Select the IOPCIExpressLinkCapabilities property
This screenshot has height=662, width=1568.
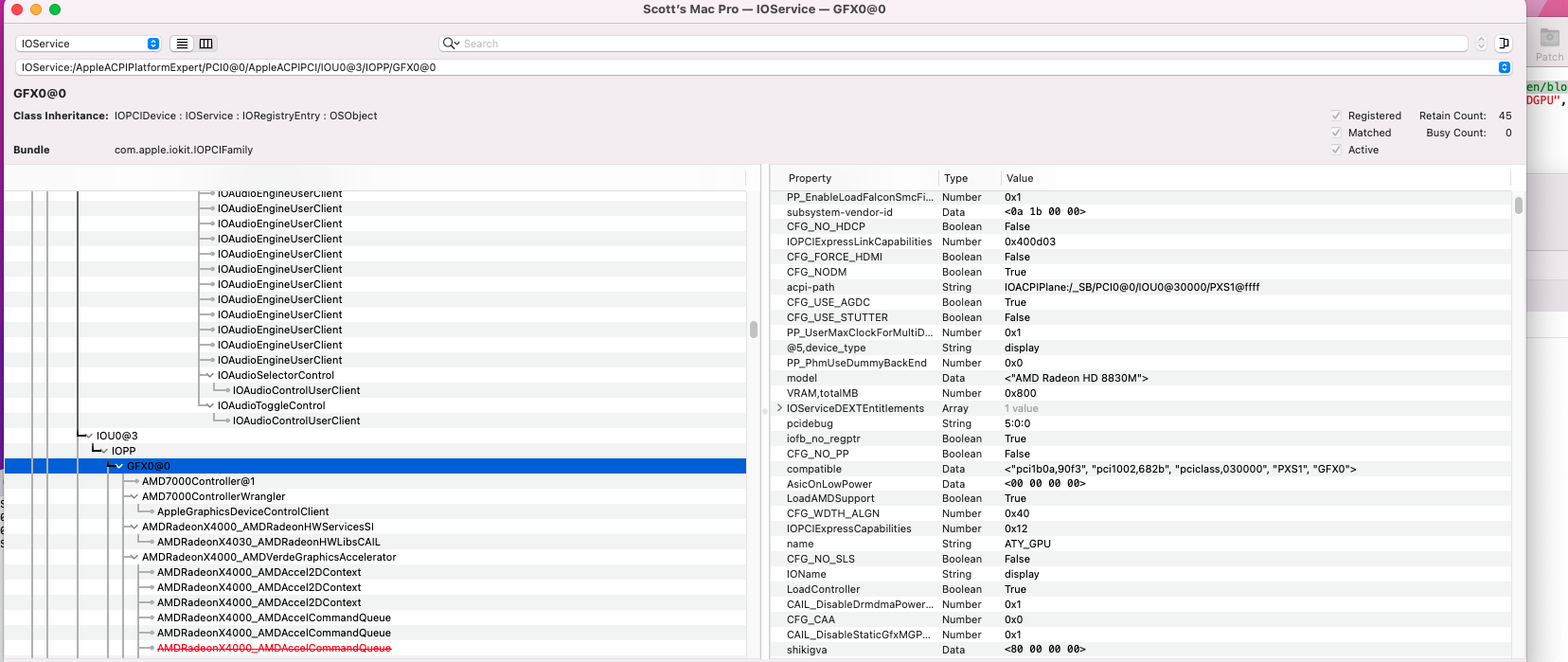click(1141, 242)
